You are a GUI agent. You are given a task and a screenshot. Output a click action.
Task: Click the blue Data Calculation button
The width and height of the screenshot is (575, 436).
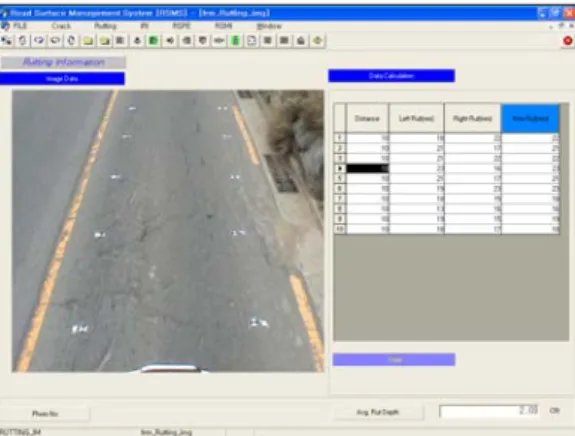(392, 76)
